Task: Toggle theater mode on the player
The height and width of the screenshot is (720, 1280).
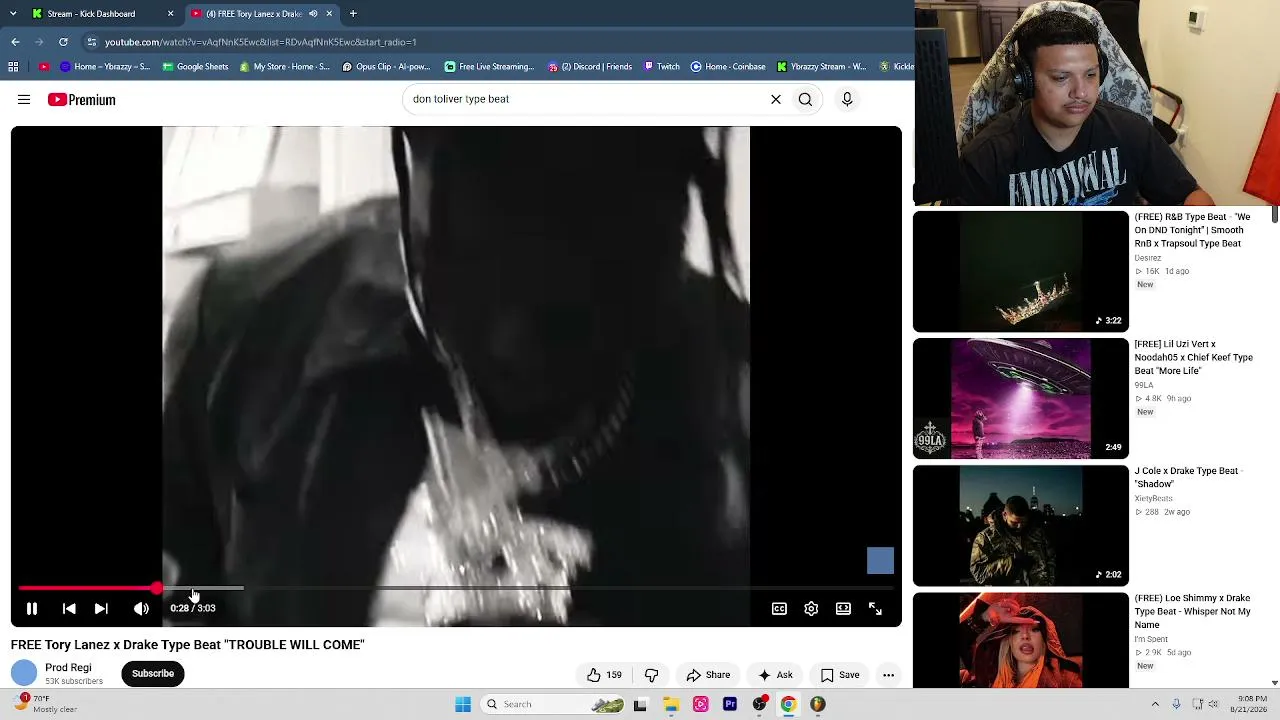Action: pos(843,608)
